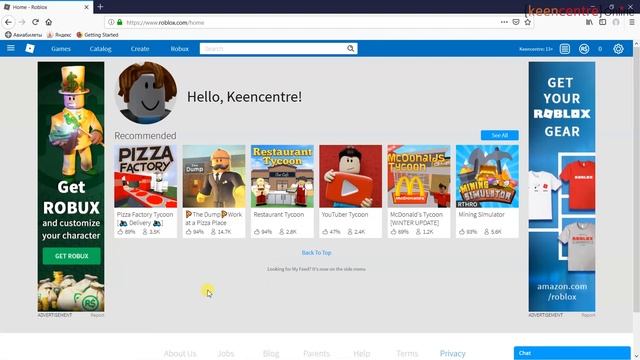Open the Restaurant Tycoon game thumbnail

coord(282,176)
